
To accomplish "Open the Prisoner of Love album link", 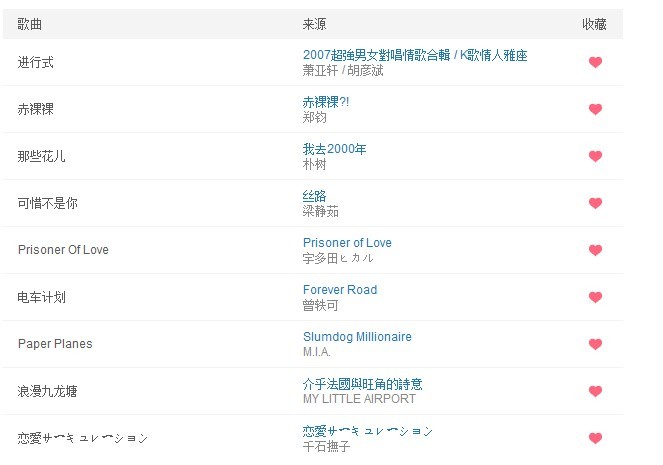I will click(347, 243).
